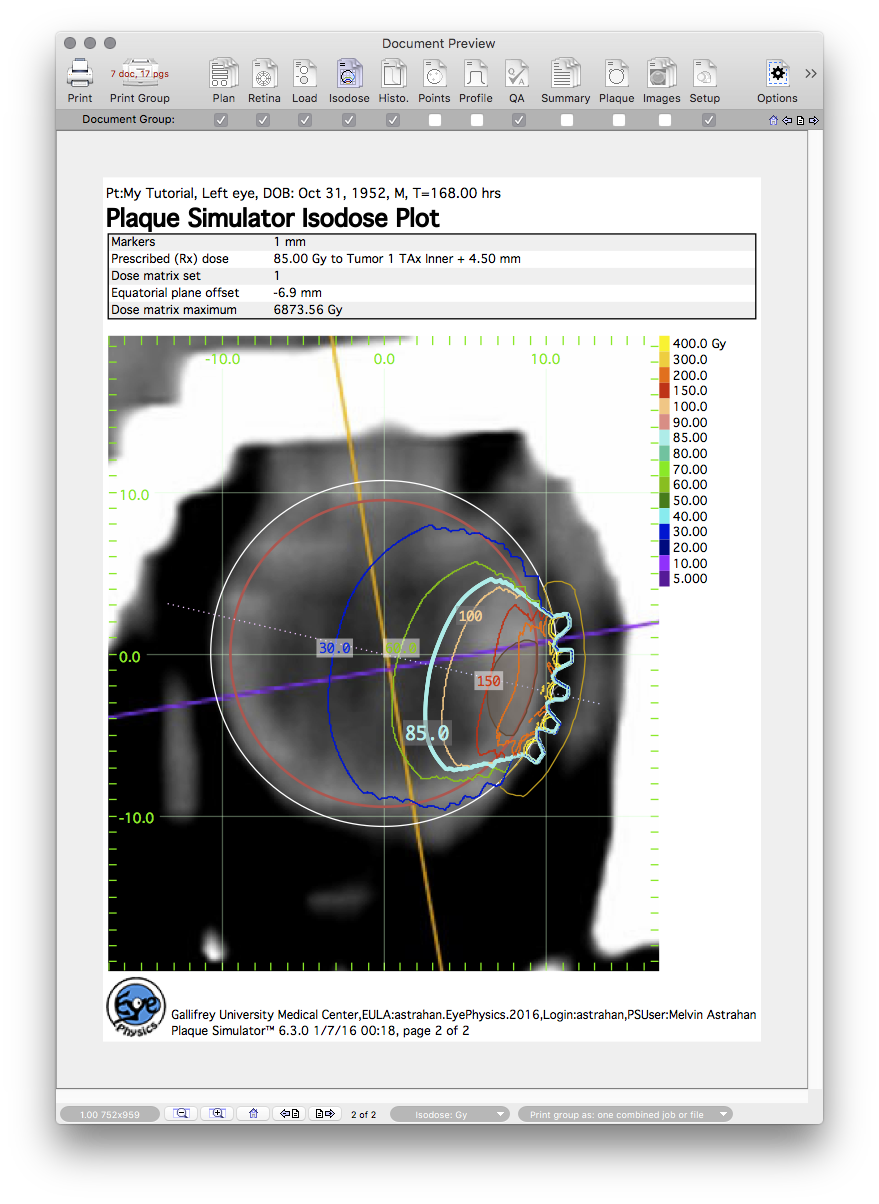Check Plaque in the document group

point(619,120)
